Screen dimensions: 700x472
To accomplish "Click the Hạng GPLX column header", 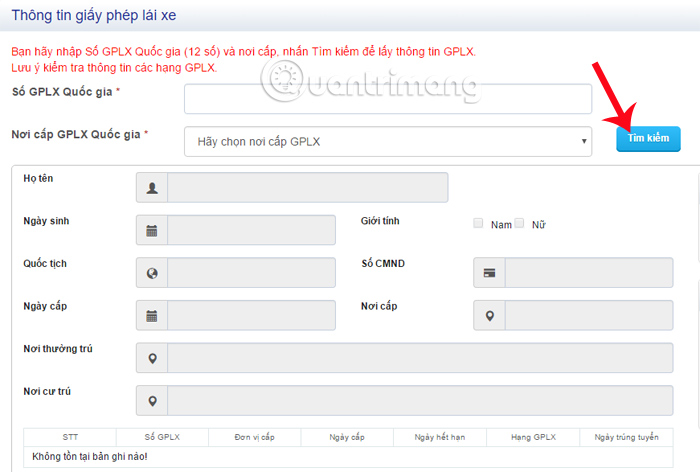I will [x=533, y=437].
